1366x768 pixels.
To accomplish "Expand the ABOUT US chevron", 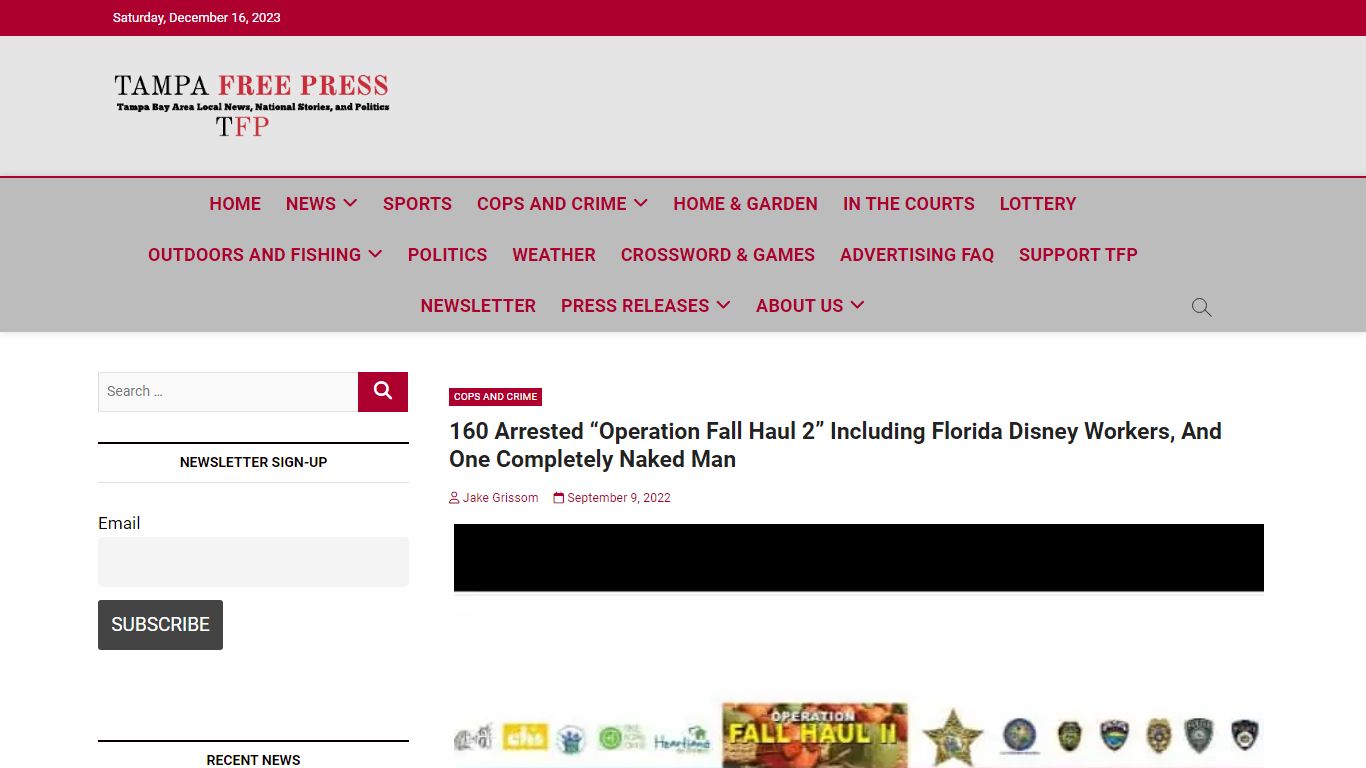I will [857, 305].
